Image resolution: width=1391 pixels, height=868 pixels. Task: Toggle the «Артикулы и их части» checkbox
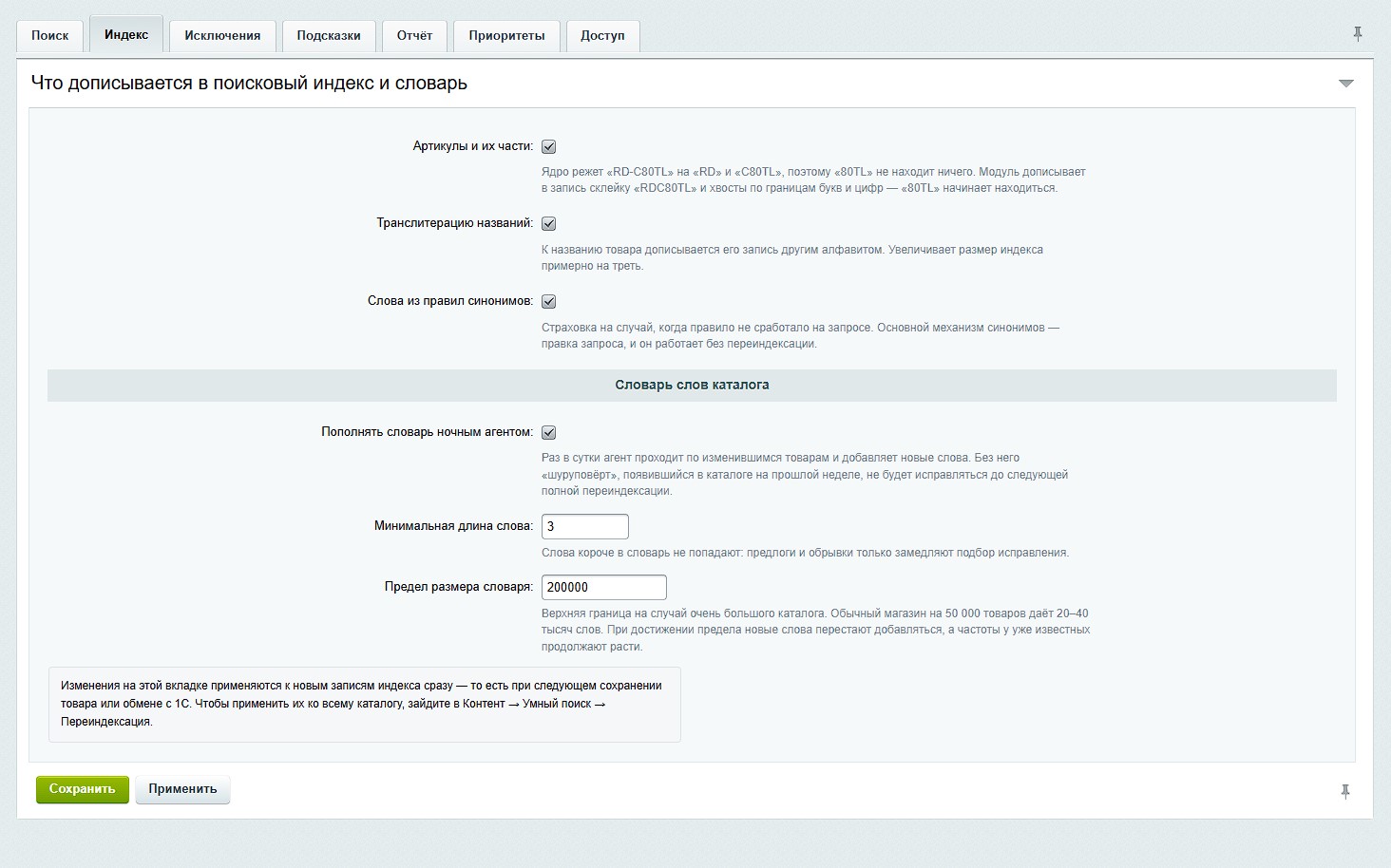pyautogui.click(x=548, y=146)
